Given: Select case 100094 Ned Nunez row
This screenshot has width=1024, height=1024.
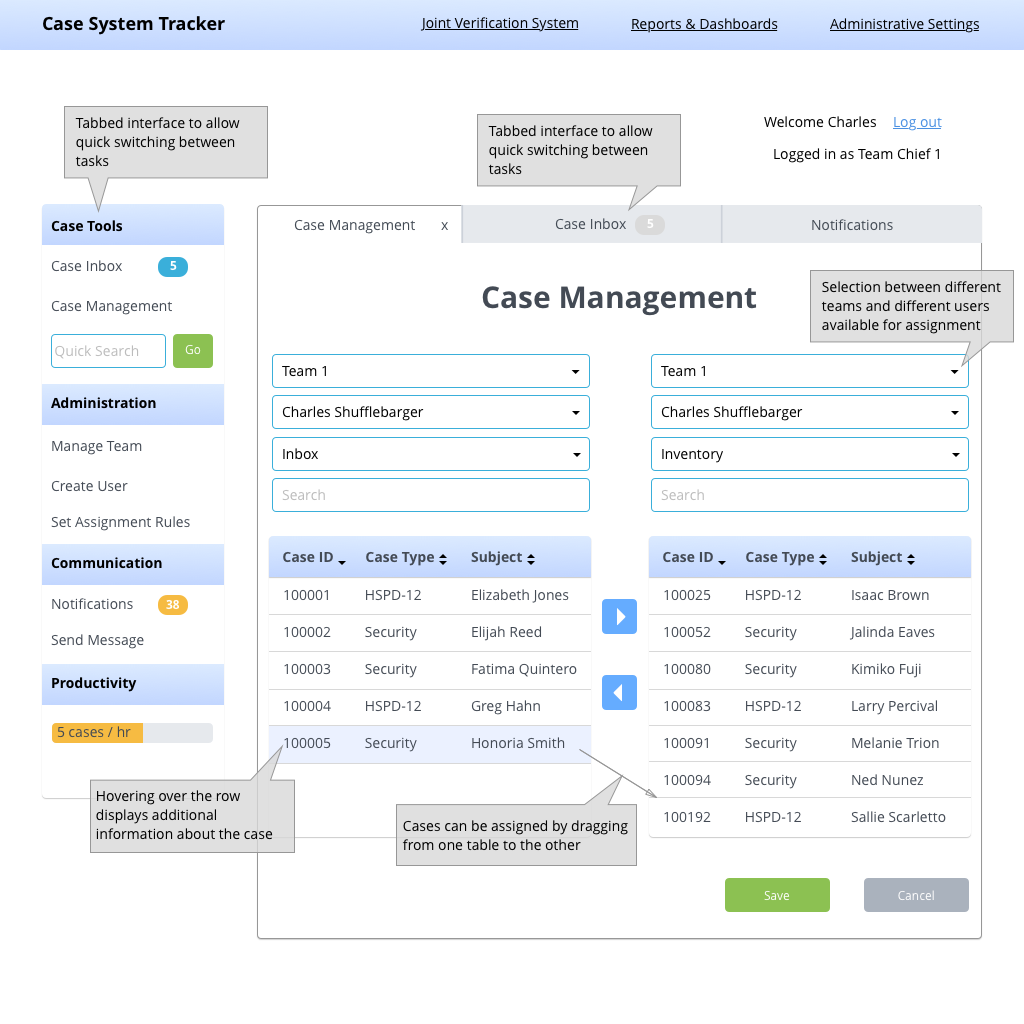Looking at the screenshot, I should [x=810, y=780].
